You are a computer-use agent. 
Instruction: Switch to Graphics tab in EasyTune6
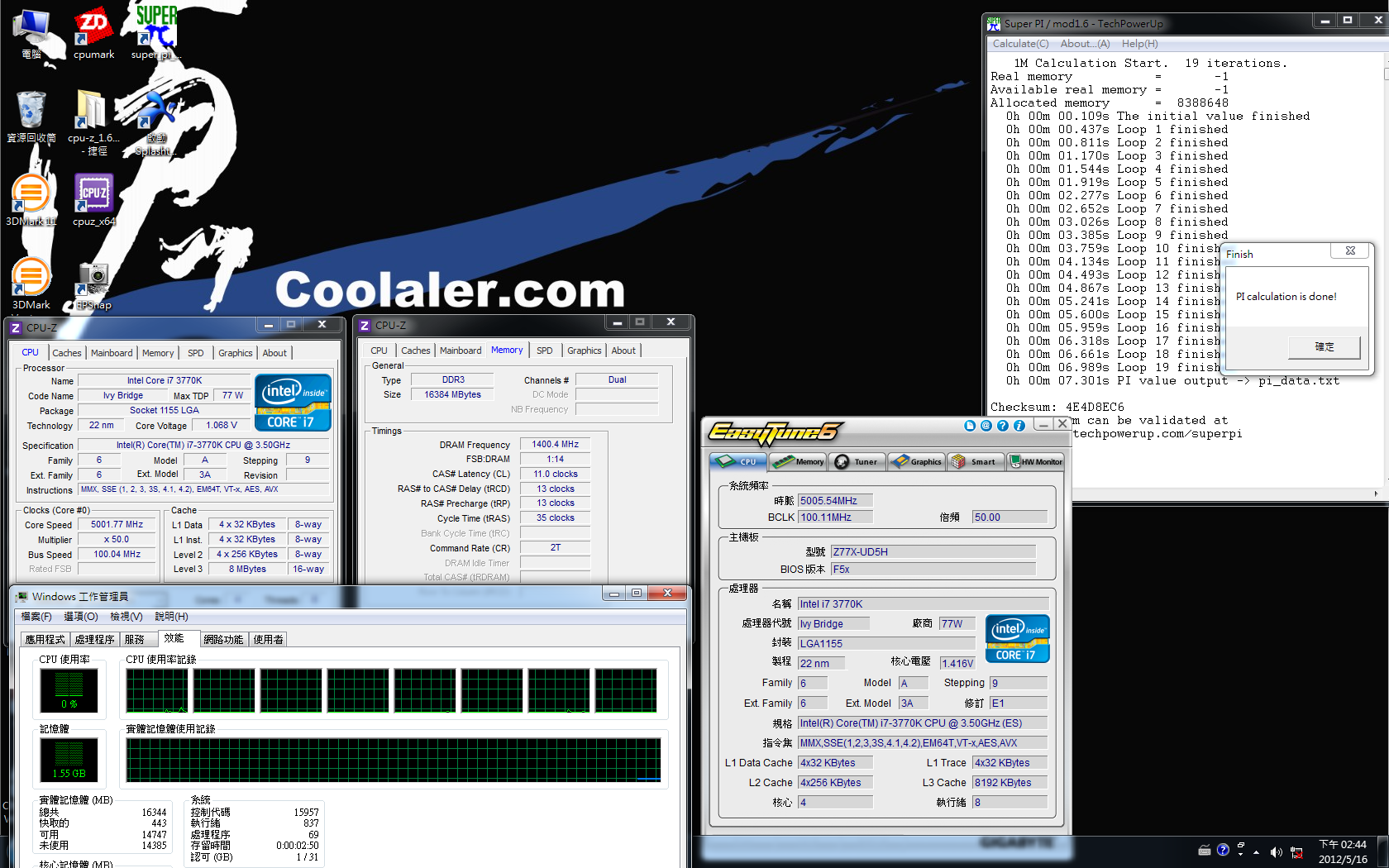[x=916, y=461]
